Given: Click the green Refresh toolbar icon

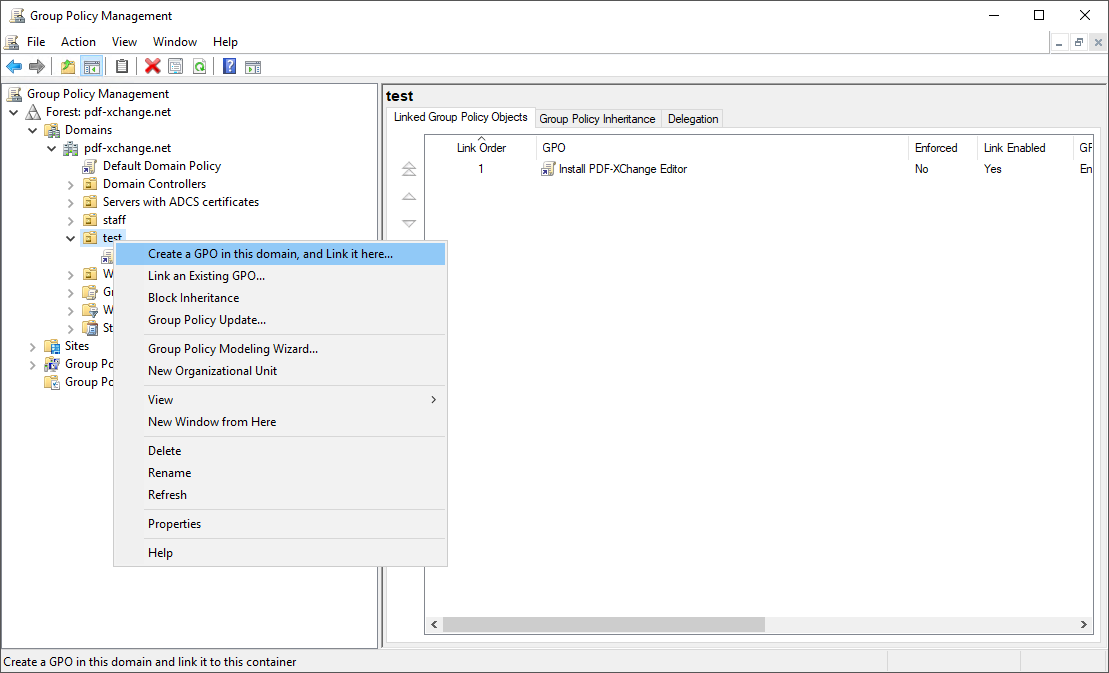Looking at the screenshot, I should coord(200,66).
